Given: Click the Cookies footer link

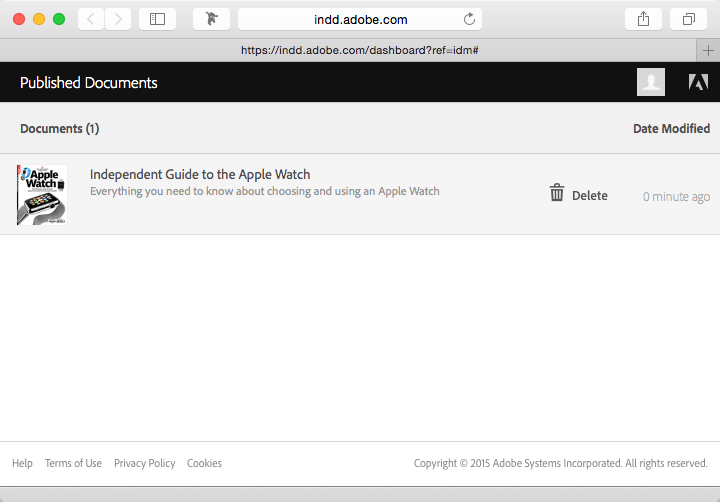Looking at the screenshot, I should [204, 463].
